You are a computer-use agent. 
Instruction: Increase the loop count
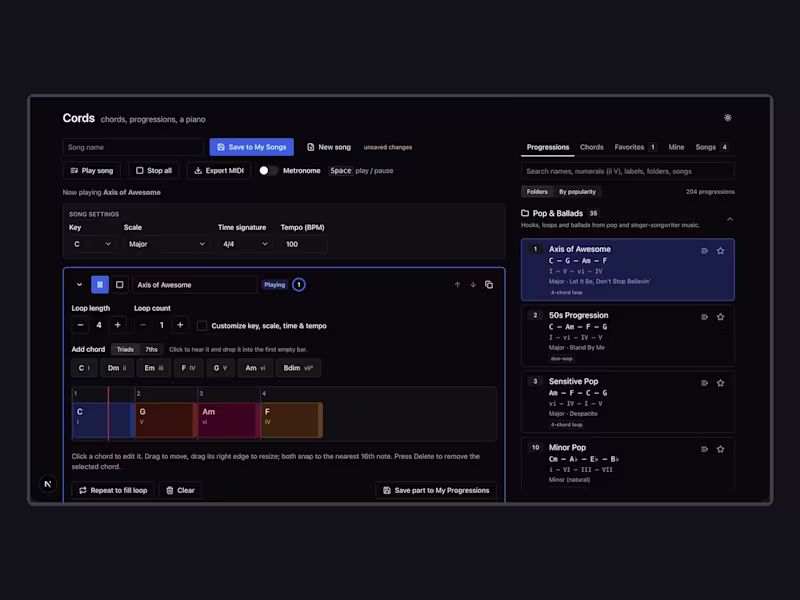[180, 325]
